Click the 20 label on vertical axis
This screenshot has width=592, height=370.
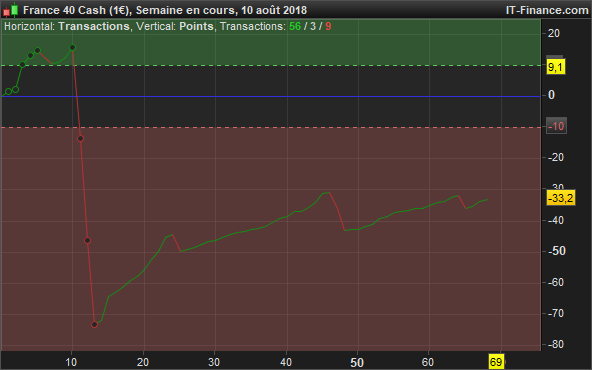click(554, 33)
